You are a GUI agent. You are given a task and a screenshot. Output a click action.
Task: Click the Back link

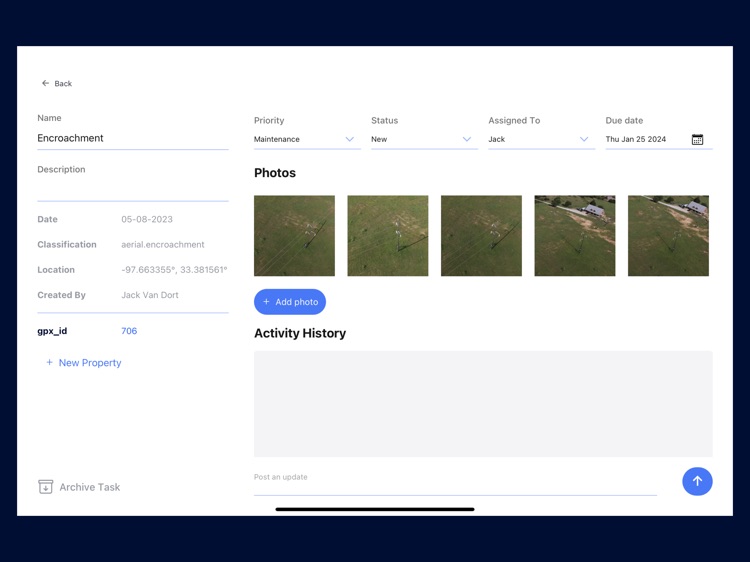[57, 83]
